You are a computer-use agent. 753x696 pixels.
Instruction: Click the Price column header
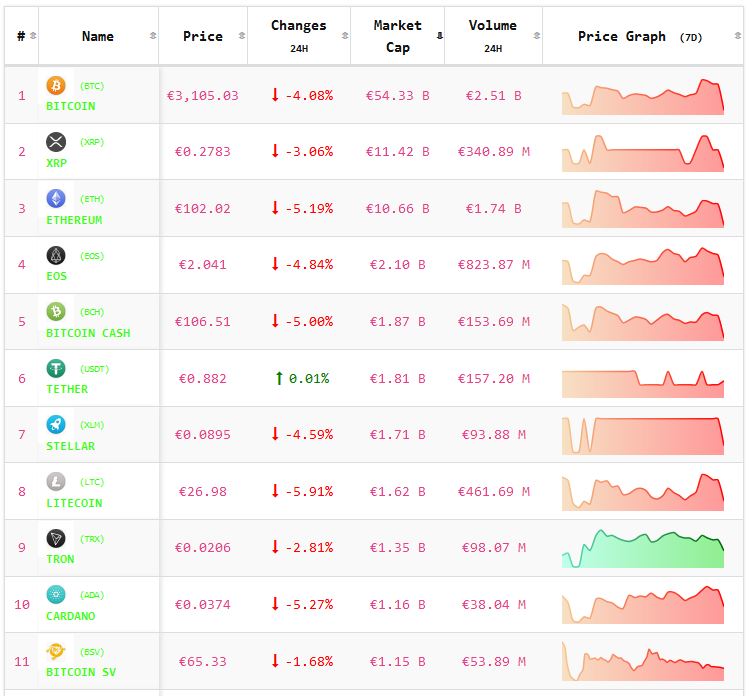coord(203,36)
